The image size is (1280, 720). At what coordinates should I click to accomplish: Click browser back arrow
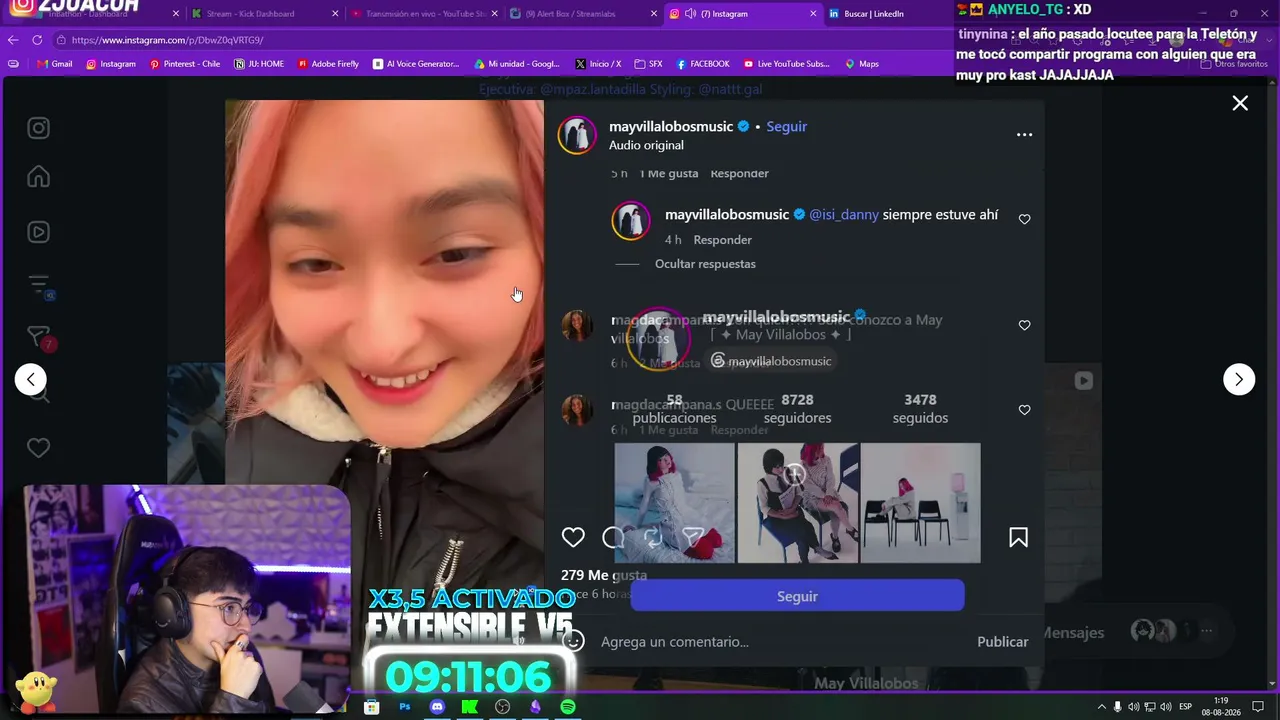13,40
